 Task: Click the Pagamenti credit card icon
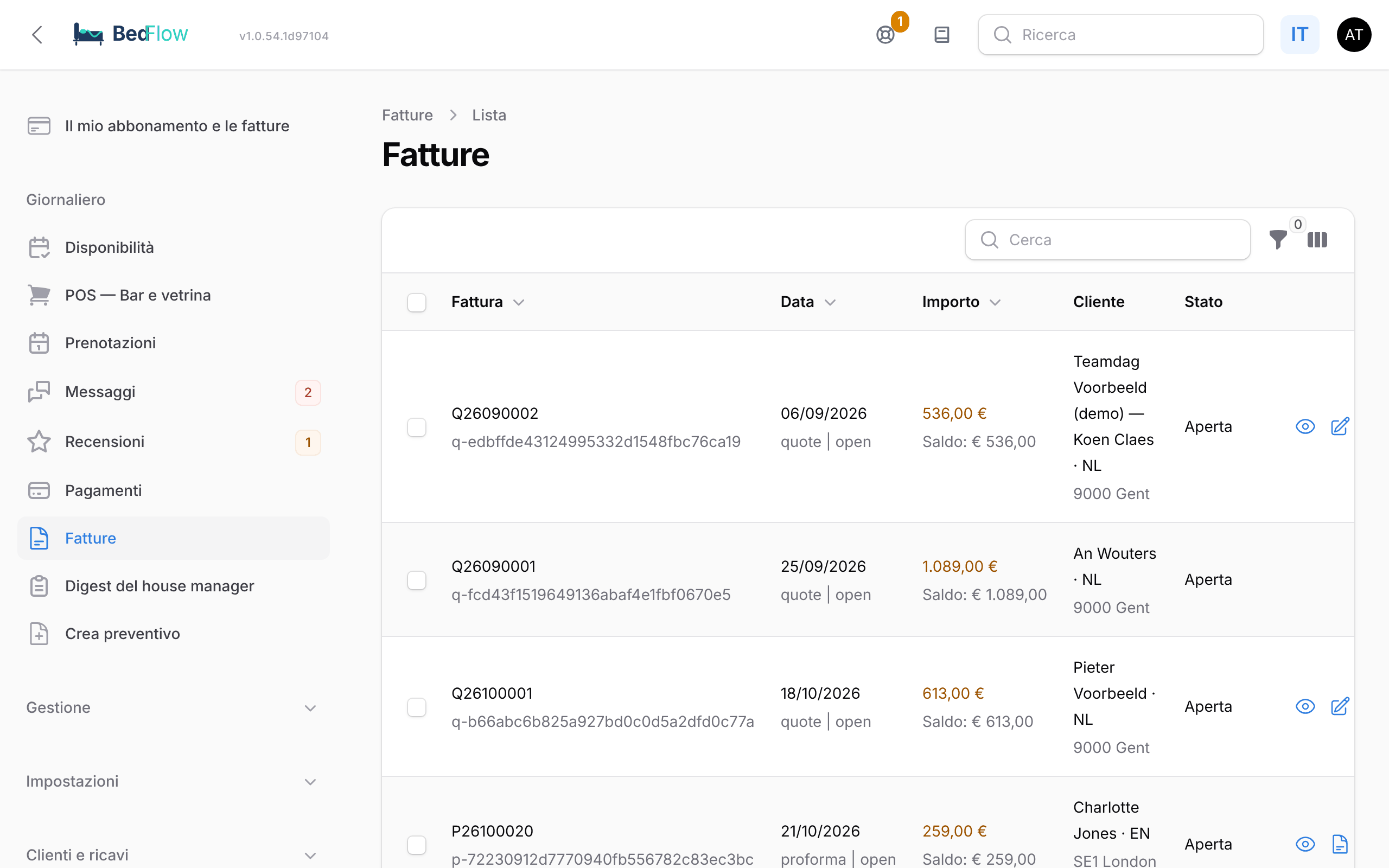(x=39, y=490)
